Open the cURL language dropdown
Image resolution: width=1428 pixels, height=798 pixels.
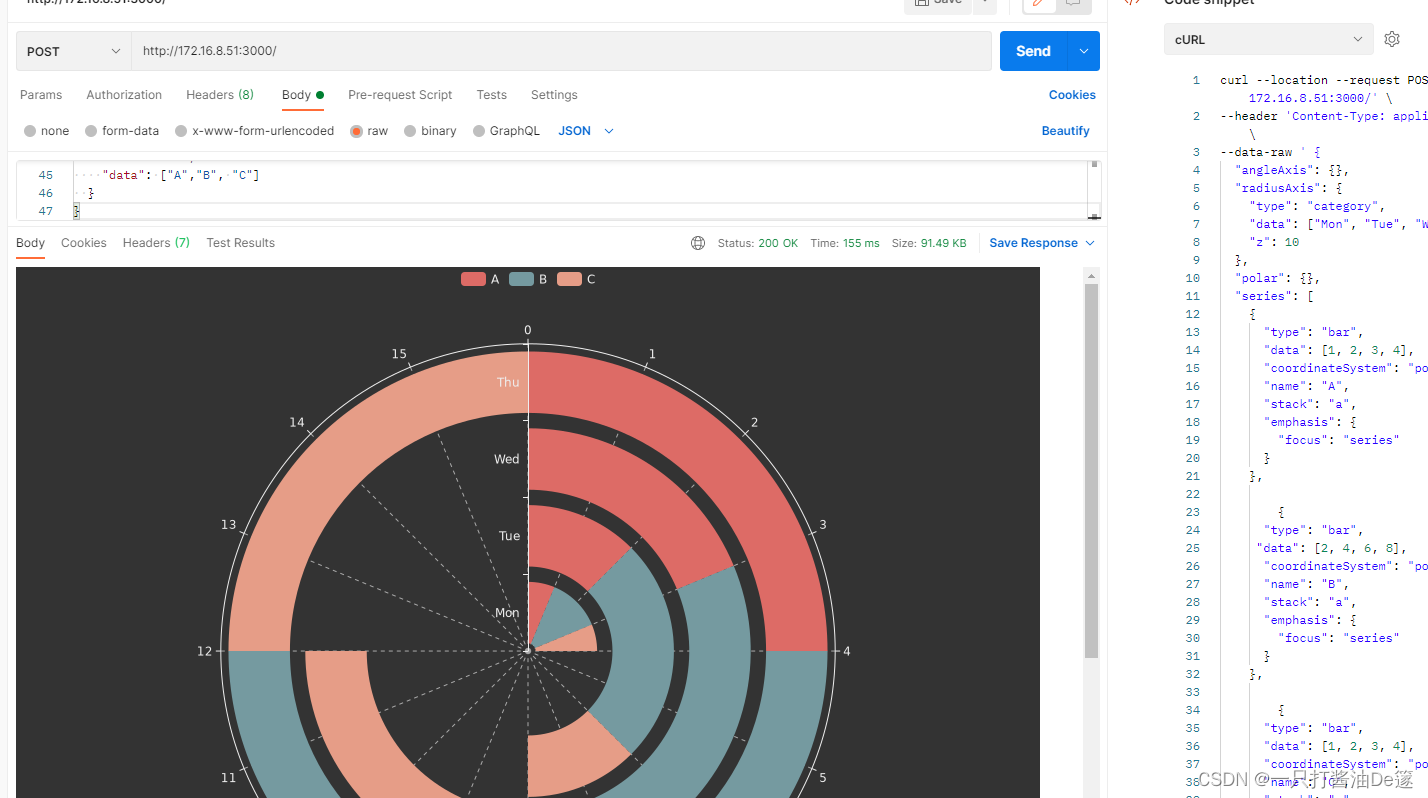coord(1268,39)
